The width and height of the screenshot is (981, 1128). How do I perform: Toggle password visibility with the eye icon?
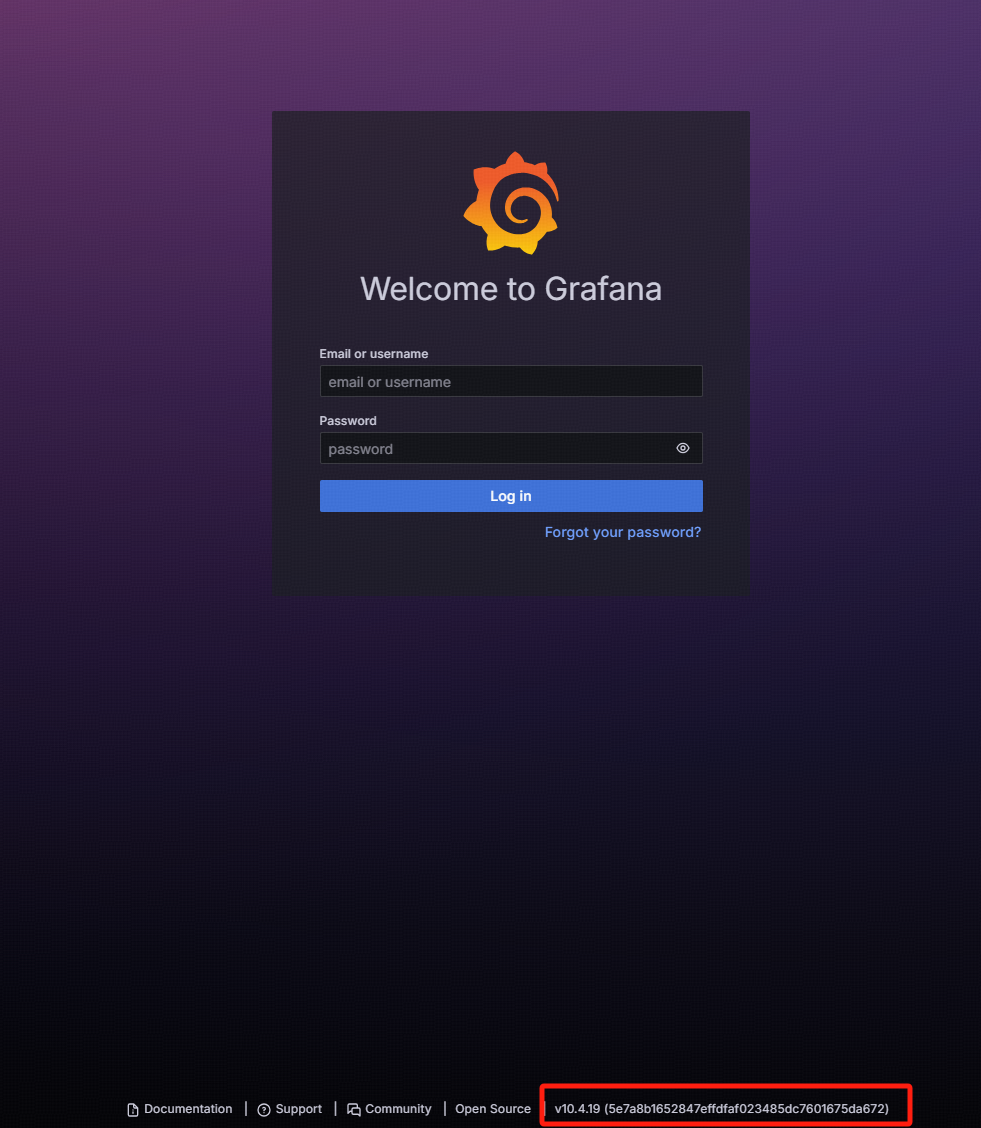(683, 448)
